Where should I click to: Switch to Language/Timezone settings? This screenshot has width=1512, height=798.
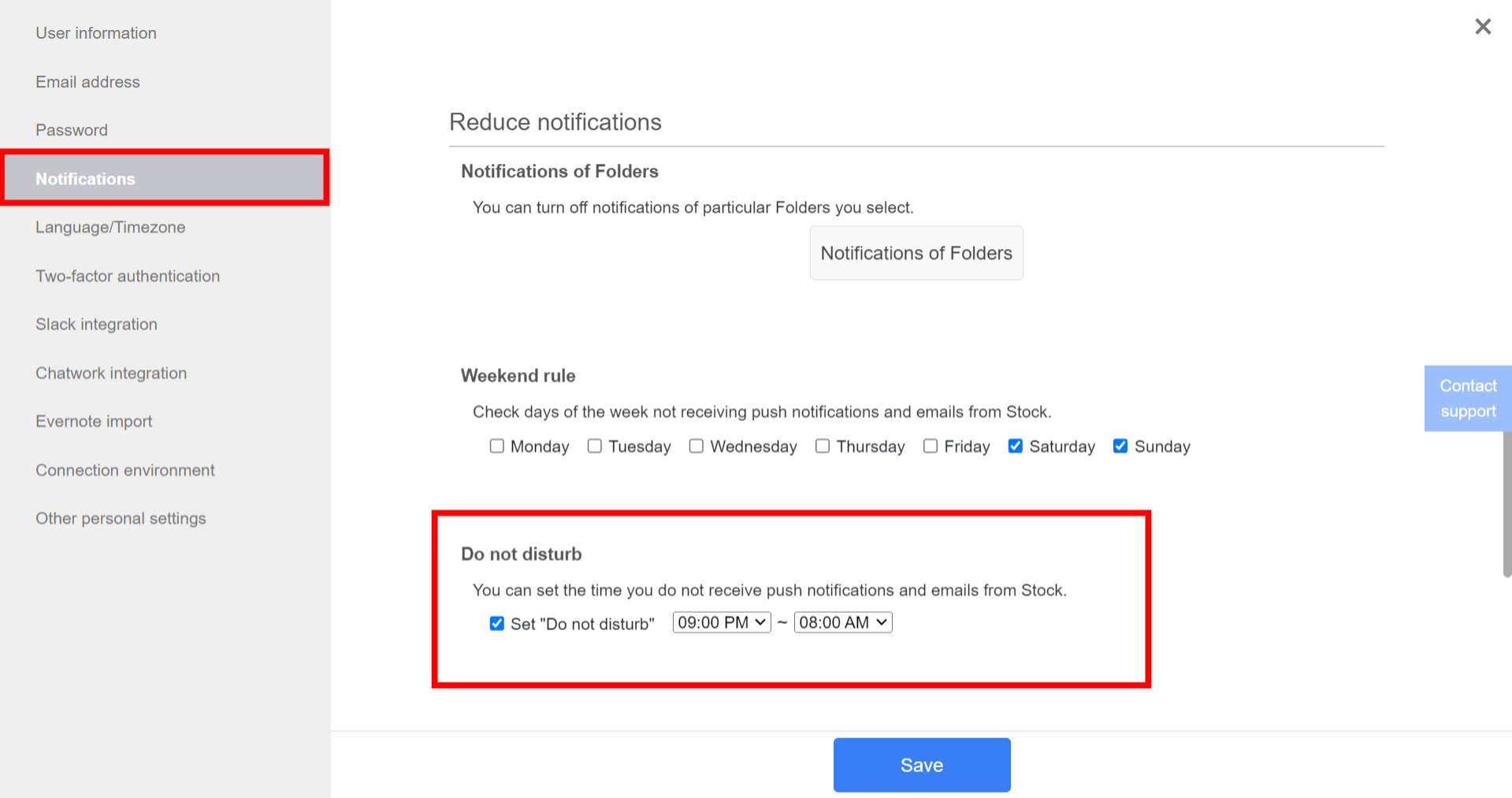click(x=110, y=227)
